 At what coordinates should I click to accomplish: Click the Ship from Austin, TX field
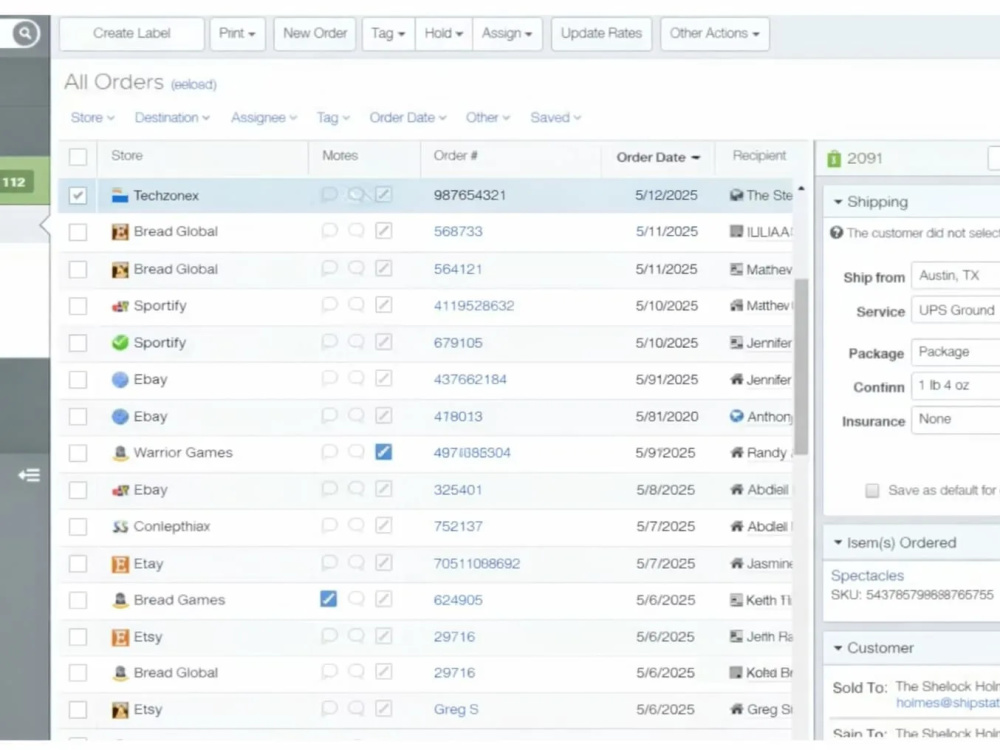955,276
